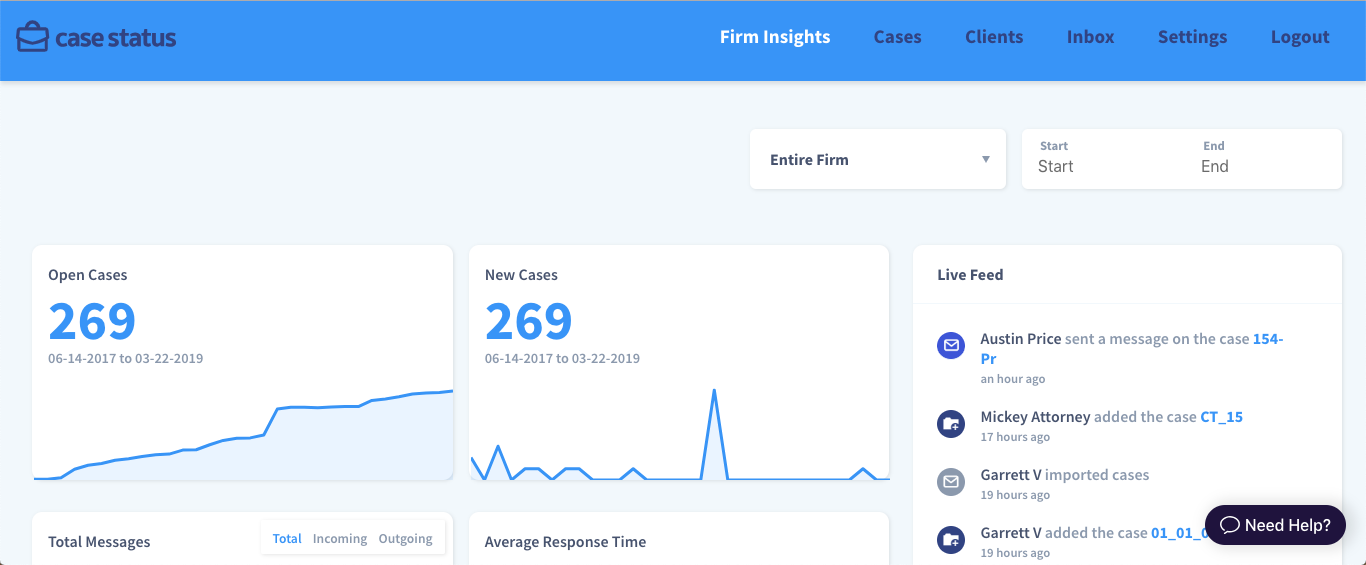Click the Logout link
The height and width of the screenshot is (565, 1366).
click(x=1300, y=37)
